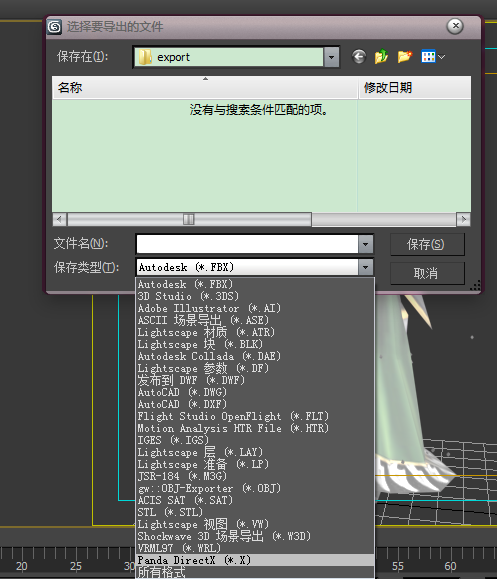Select STL (*.STL) format
This screenshot has width=497, height=579.
point(255,512)
